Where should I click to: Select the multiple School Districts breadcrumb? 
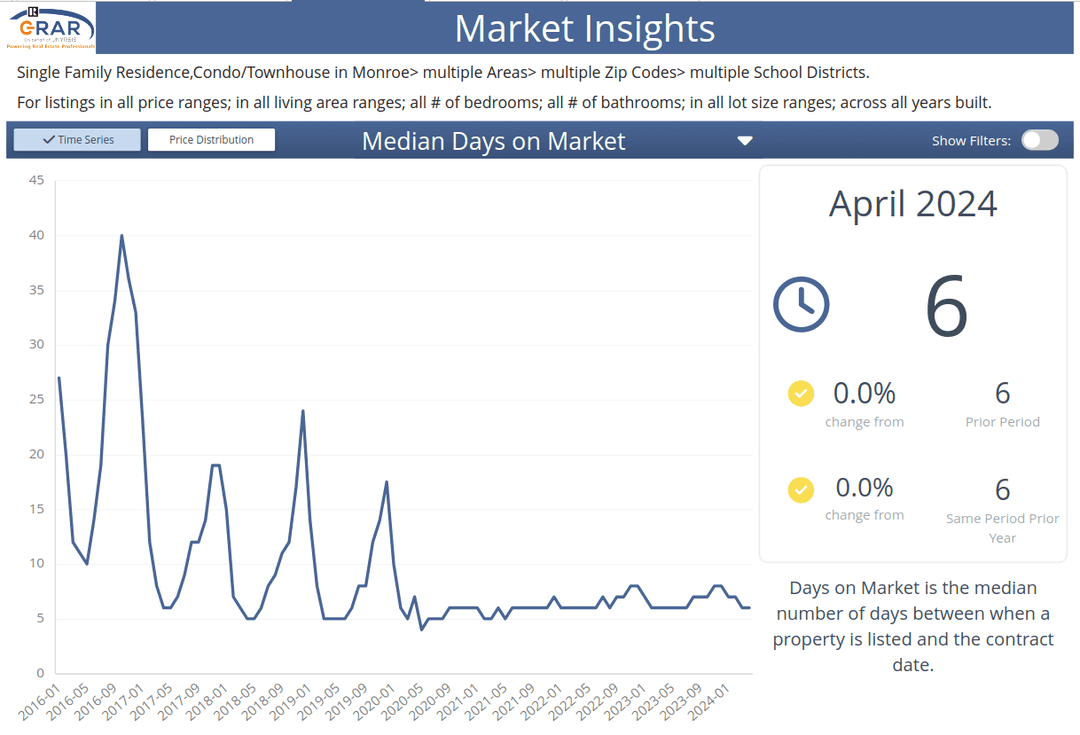point(774,72)
